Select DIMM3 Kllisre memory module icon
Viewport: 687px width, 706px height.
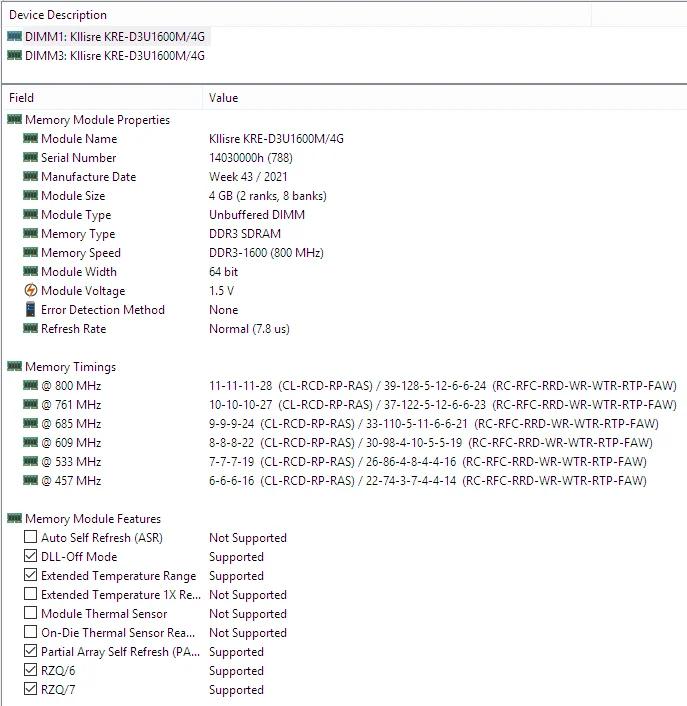coord(14,55)
